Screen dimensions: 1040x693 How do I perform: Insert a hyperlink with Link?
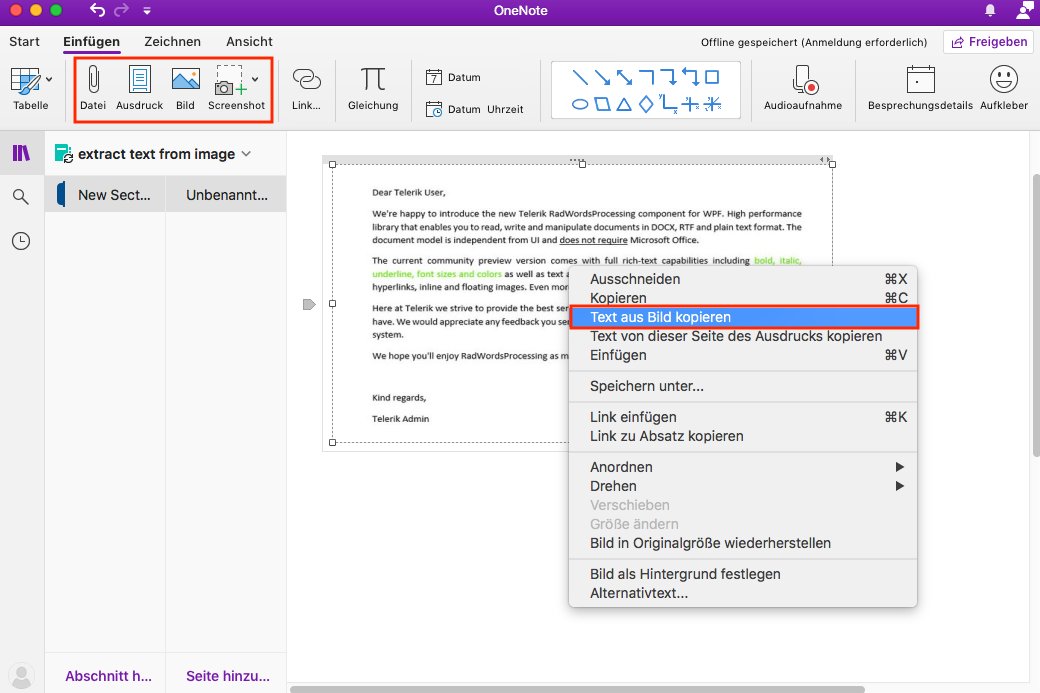pos(306,89)
